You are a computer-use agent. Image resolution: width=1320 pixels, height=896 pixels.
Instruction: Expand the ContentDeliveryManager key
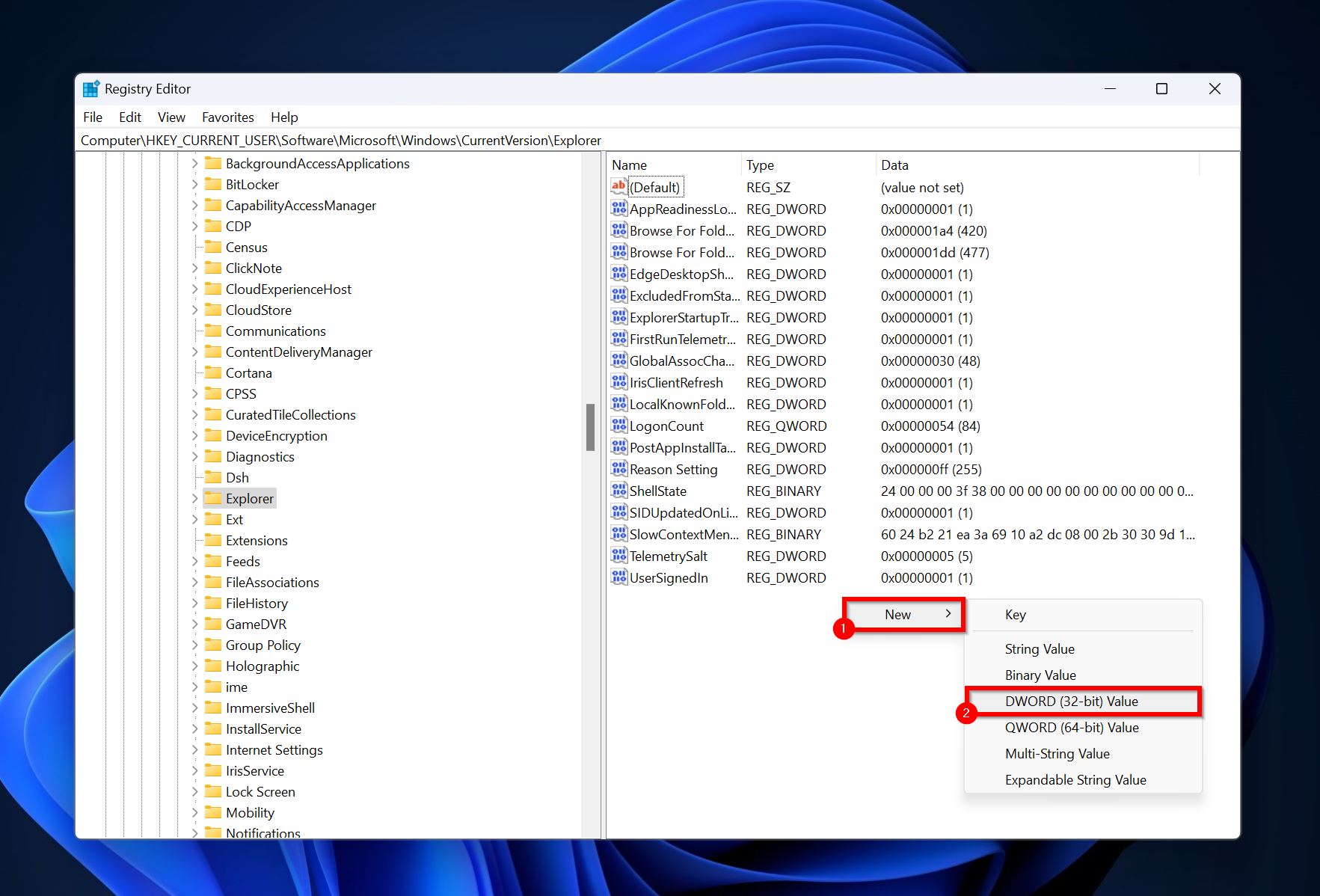(194, 352)
